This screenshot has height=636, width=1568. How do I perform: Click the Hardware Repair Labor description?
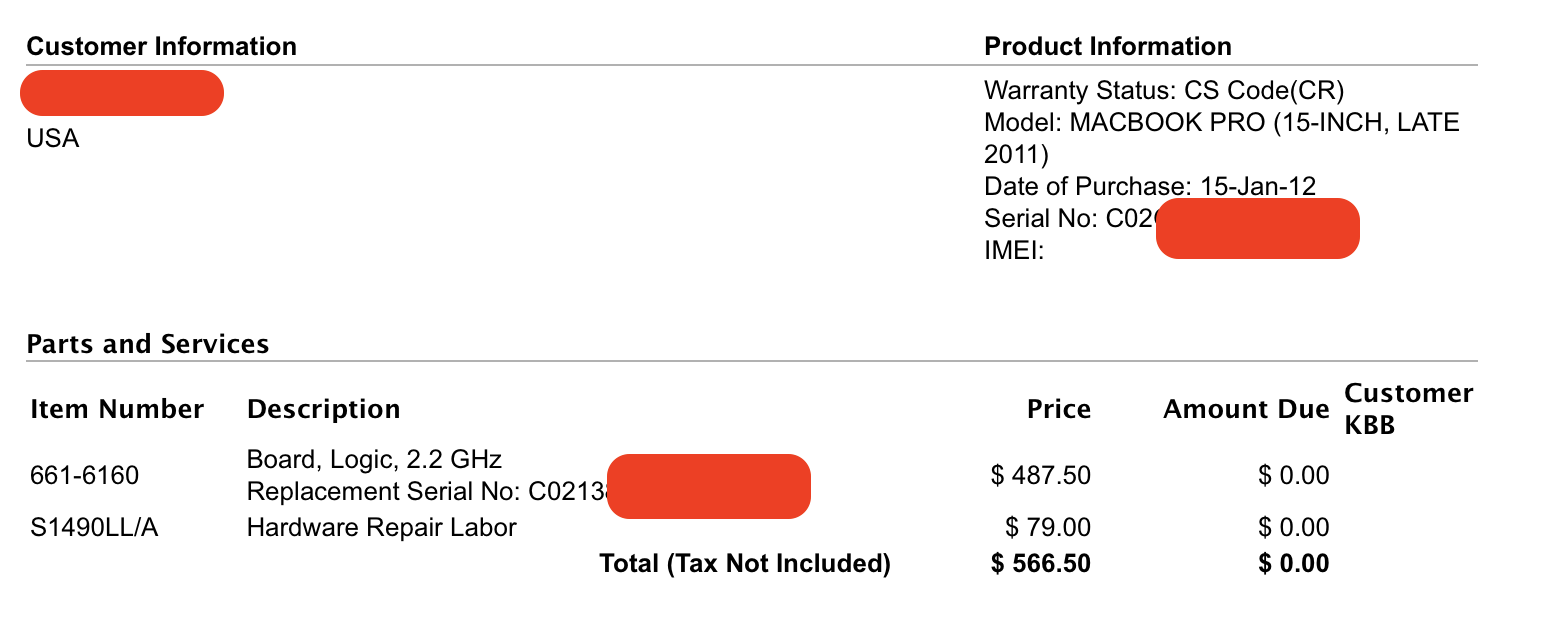pyautogui.click(x=381, y=527)
